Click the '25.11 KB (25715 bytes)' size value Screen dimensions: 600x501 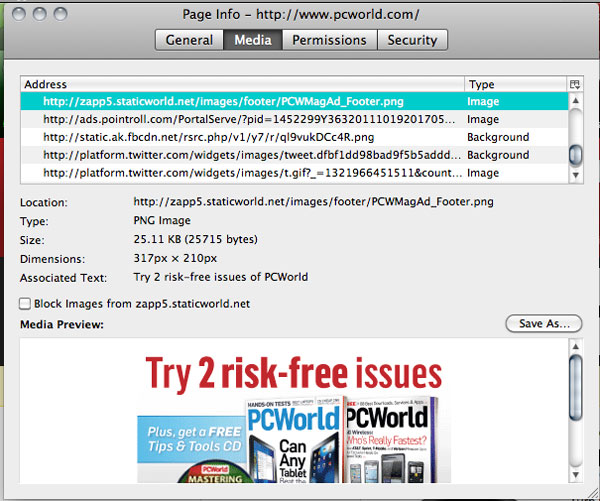(x=196, y=240)
